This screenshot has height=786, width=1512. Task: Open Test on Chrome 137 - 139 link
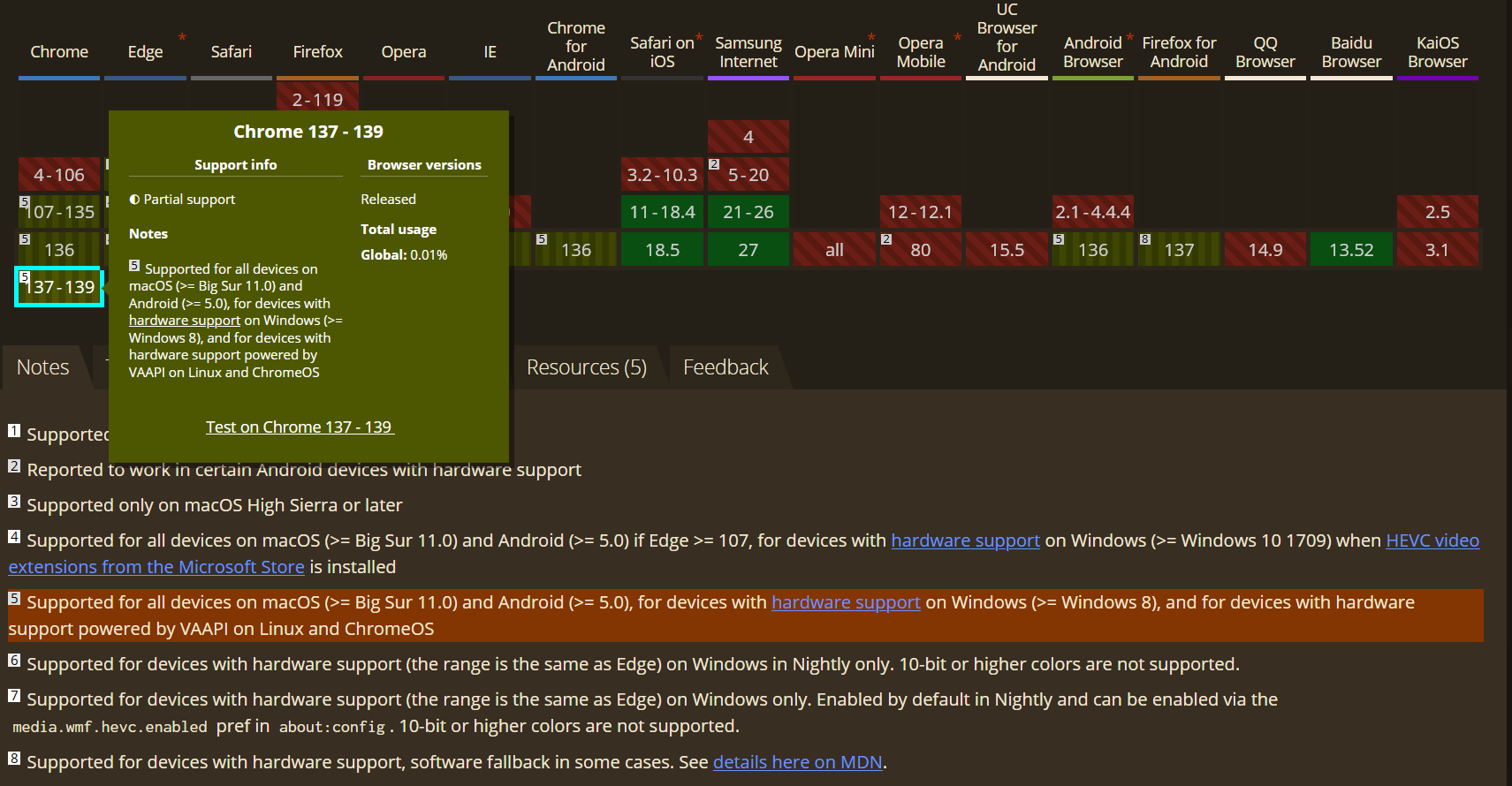click(300, 427)
